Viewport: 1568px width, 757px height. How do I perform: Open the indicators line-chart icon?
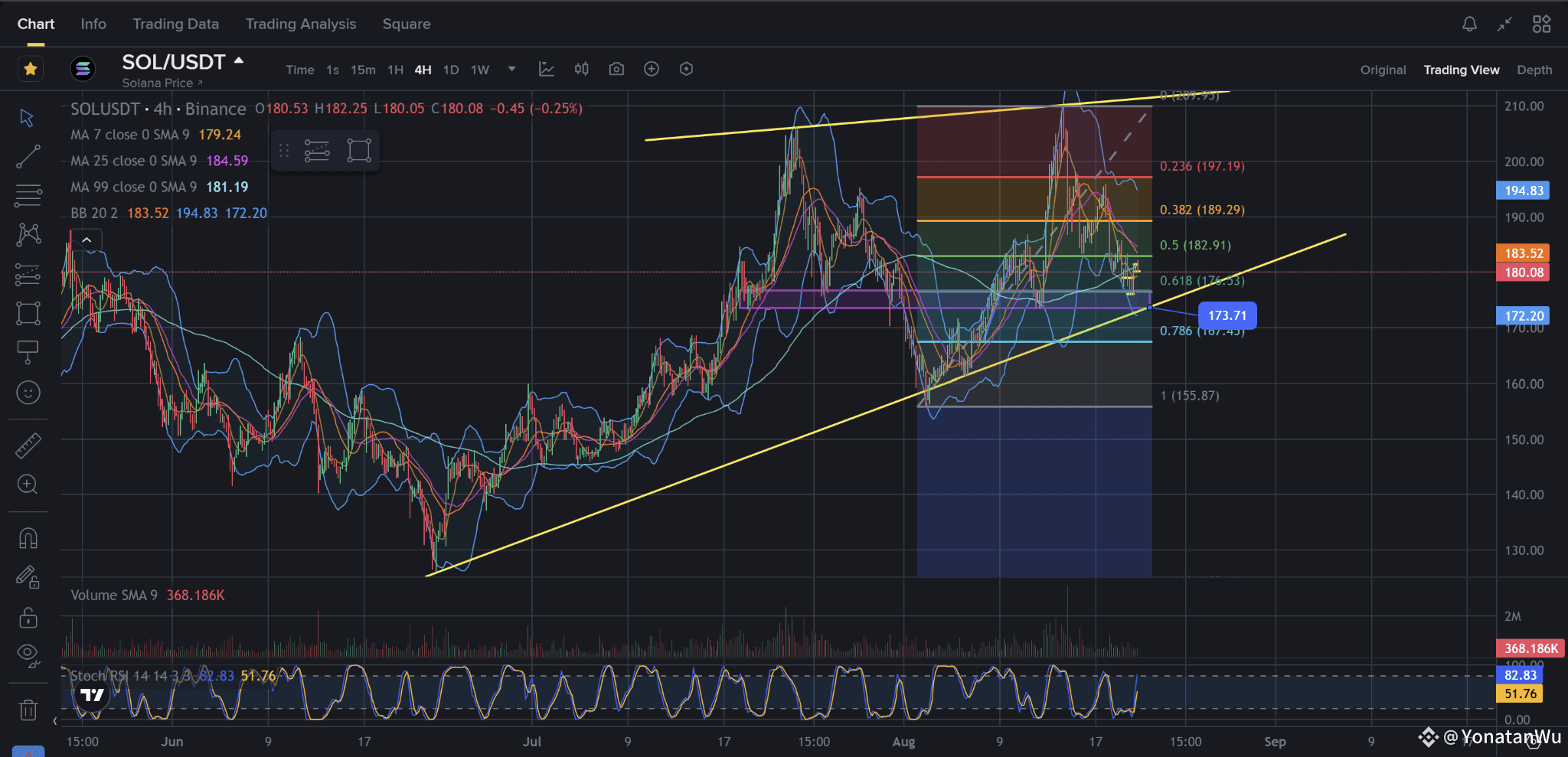click(x=546, y=69)
